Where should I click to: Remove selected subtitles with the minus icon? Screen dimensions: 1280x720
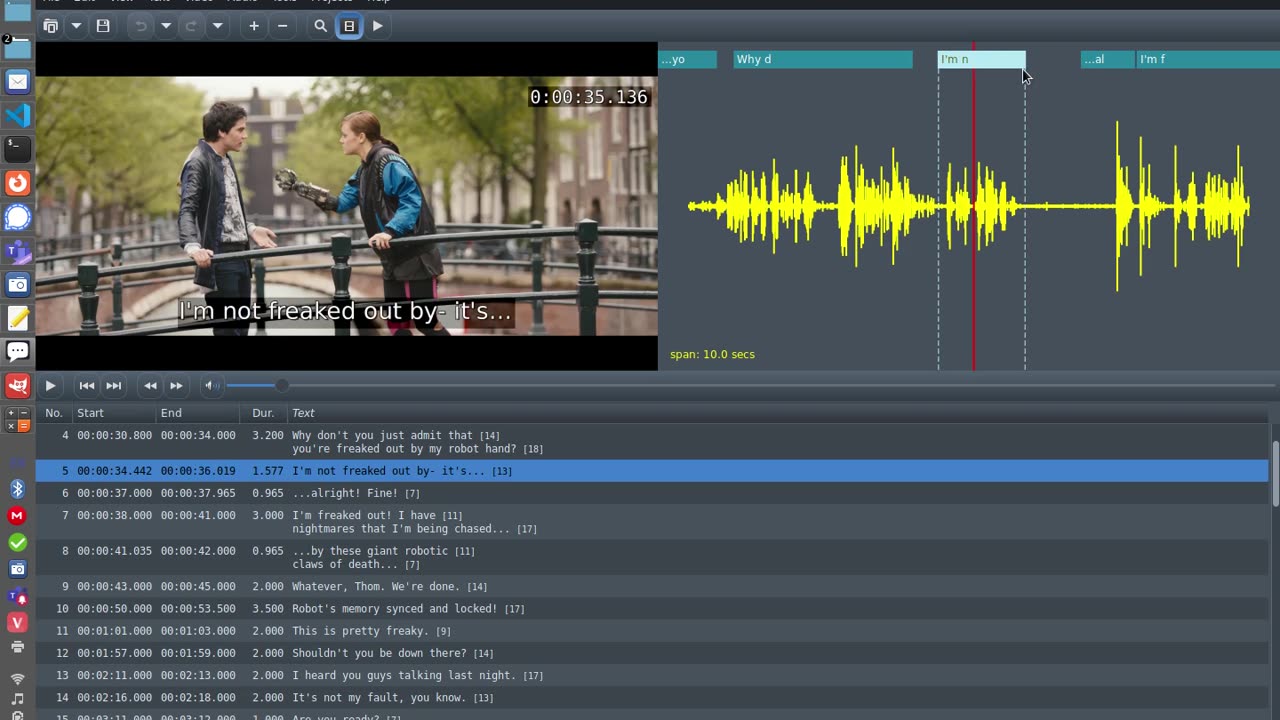click(x=283, y=26)
